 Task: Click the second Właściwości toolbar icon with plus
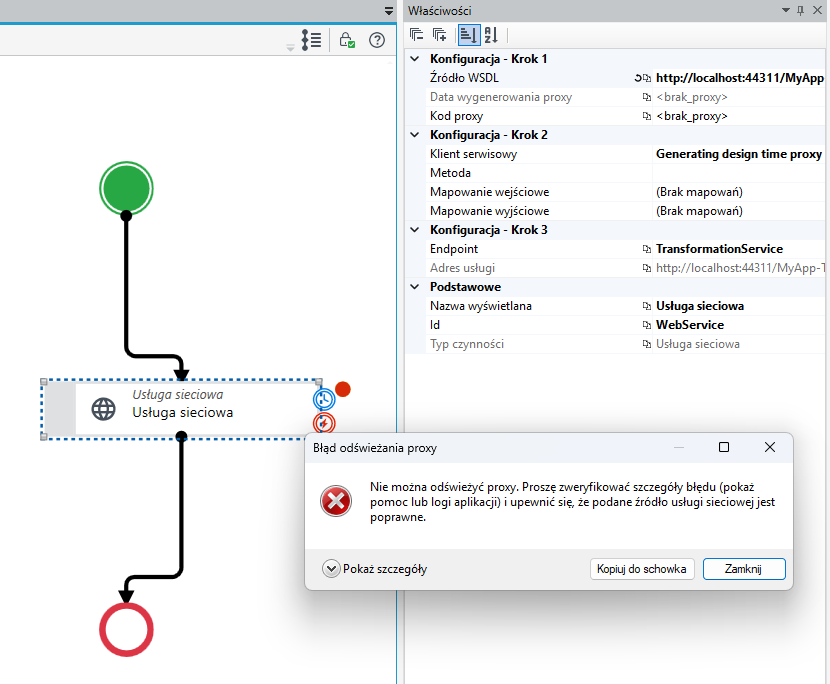[x=439, y=35]
